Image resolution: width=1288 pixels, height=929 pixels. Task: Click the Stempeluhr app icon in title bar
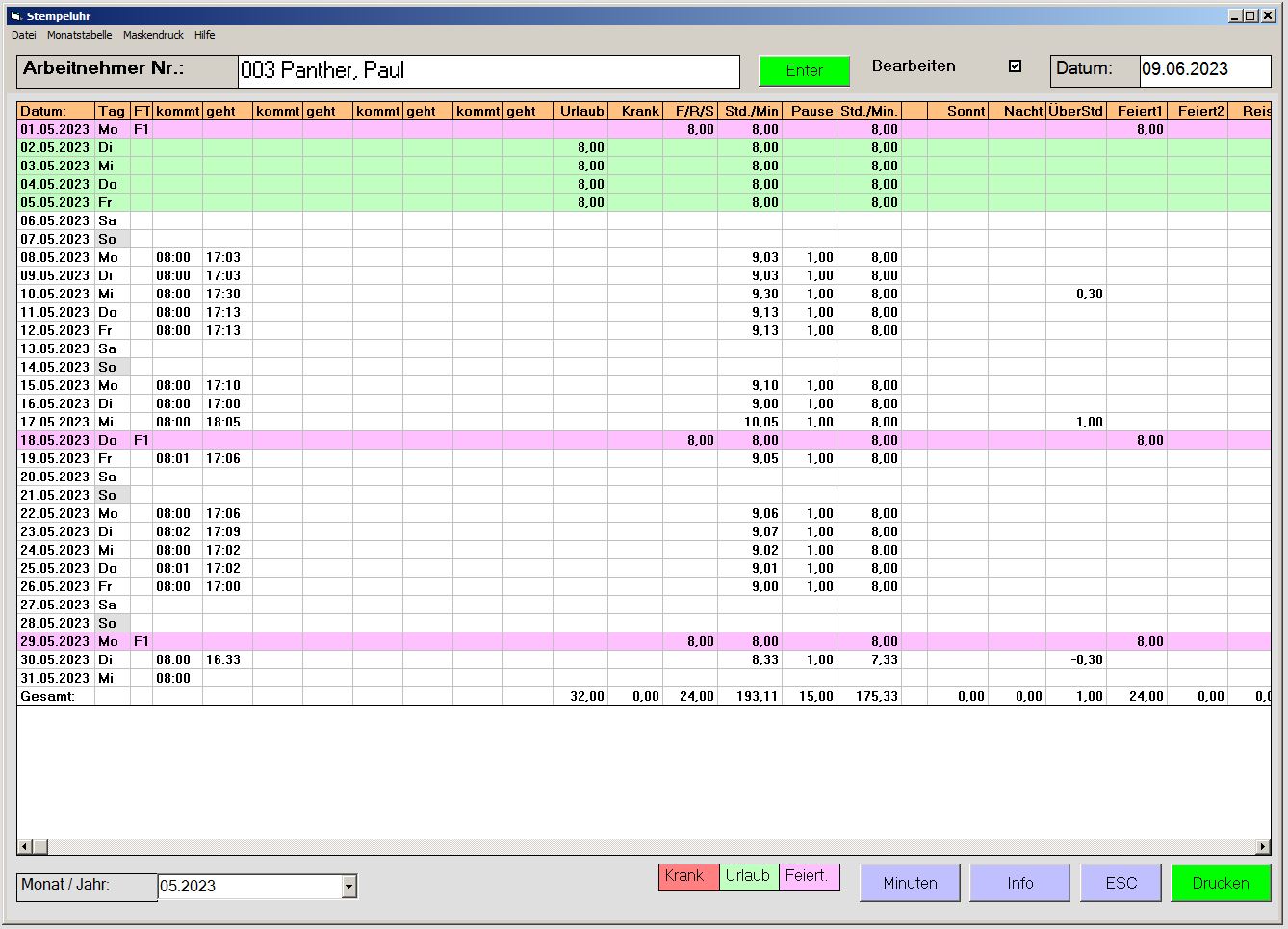(15, 16)
